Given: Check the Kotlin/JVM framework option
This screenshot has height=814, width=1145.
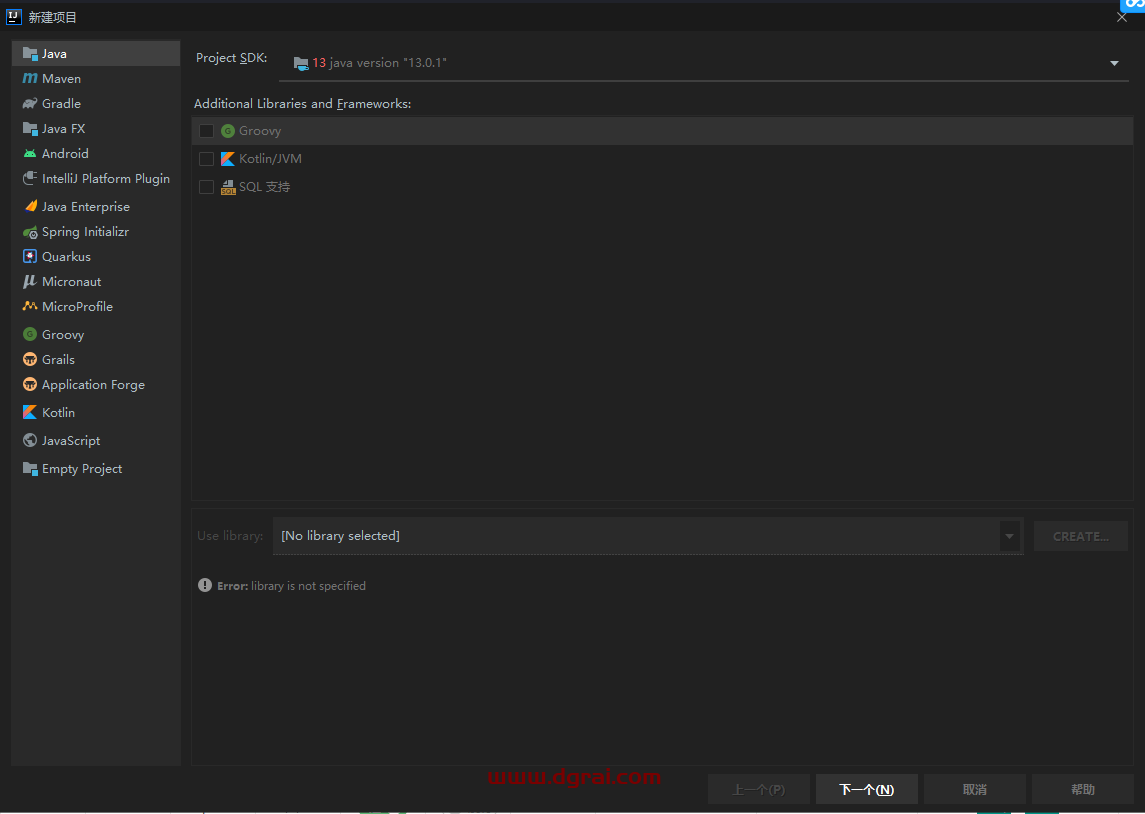Looking at the screenshot, I should pyautogui.click(x=206, y=158).
